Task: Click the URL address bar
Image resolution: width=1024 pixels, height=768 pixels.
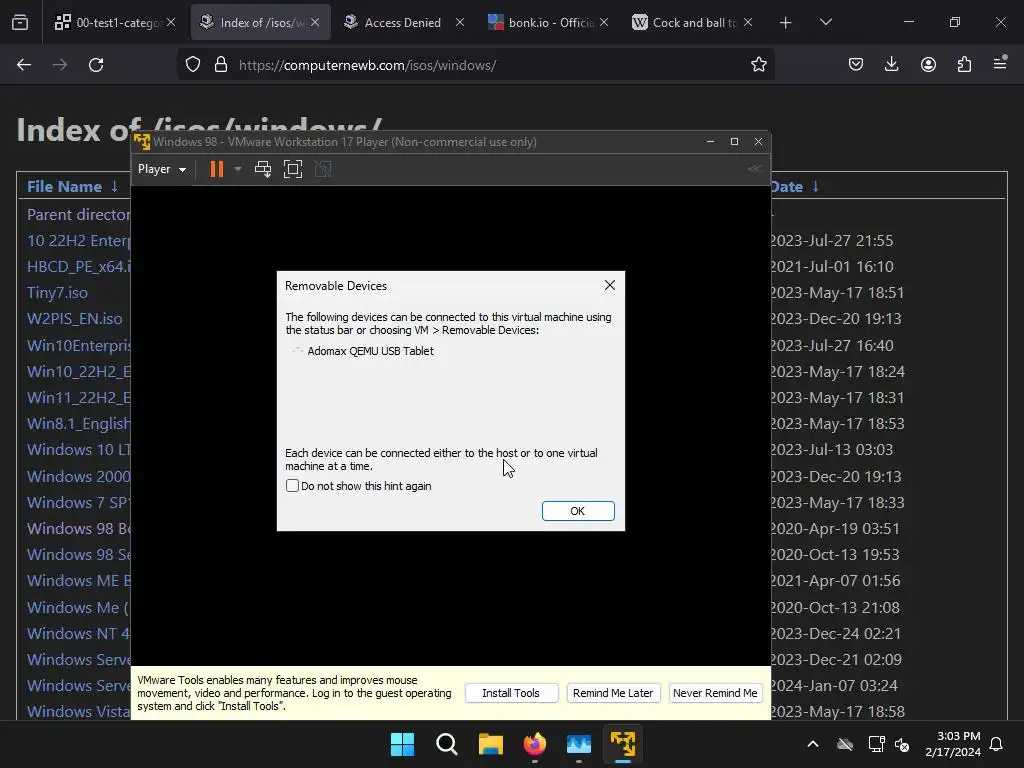Action: tap(475, 65)
